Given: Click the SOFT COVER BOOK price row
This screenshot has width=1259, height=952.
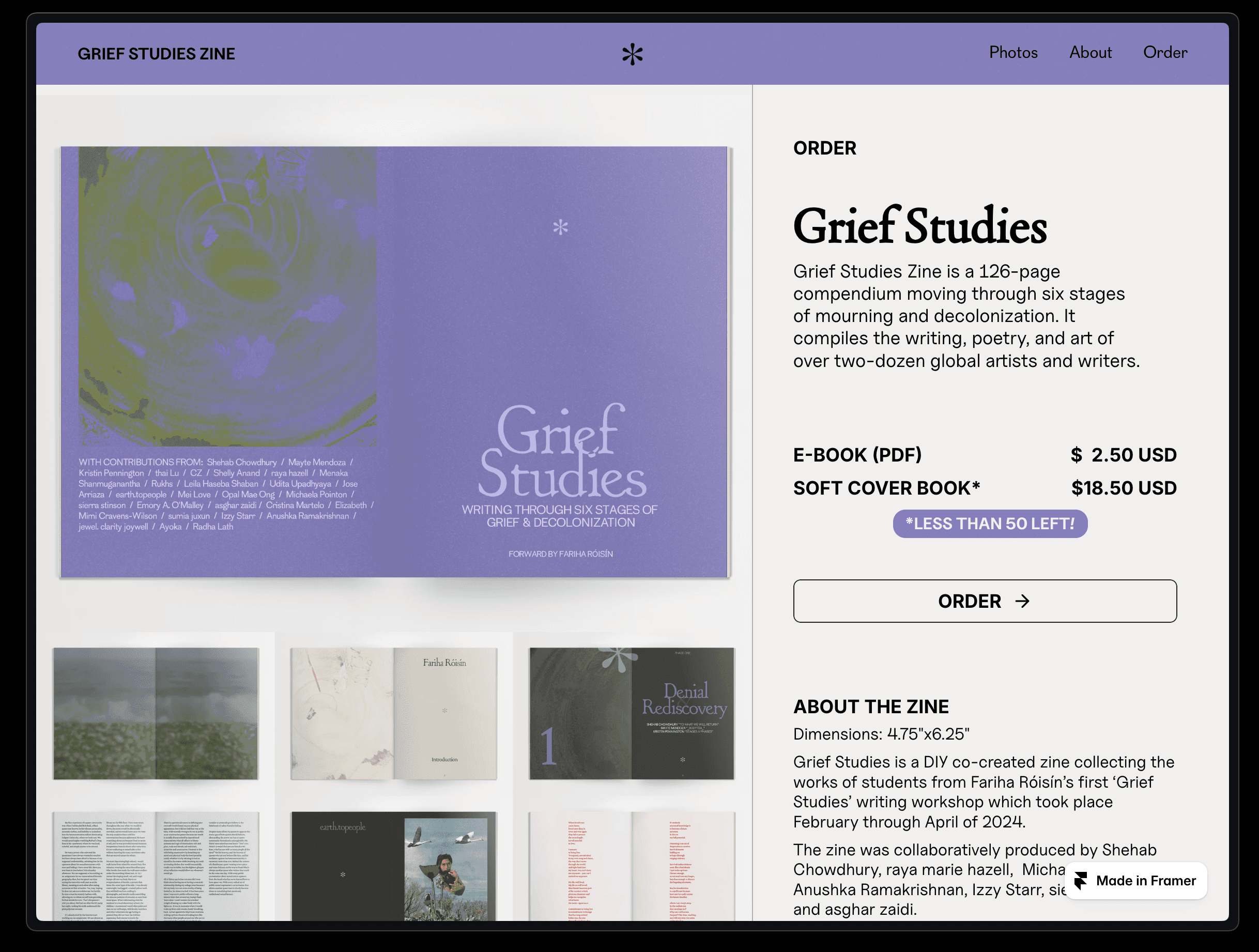Looking at the screenshot, I should click(985, 488).
